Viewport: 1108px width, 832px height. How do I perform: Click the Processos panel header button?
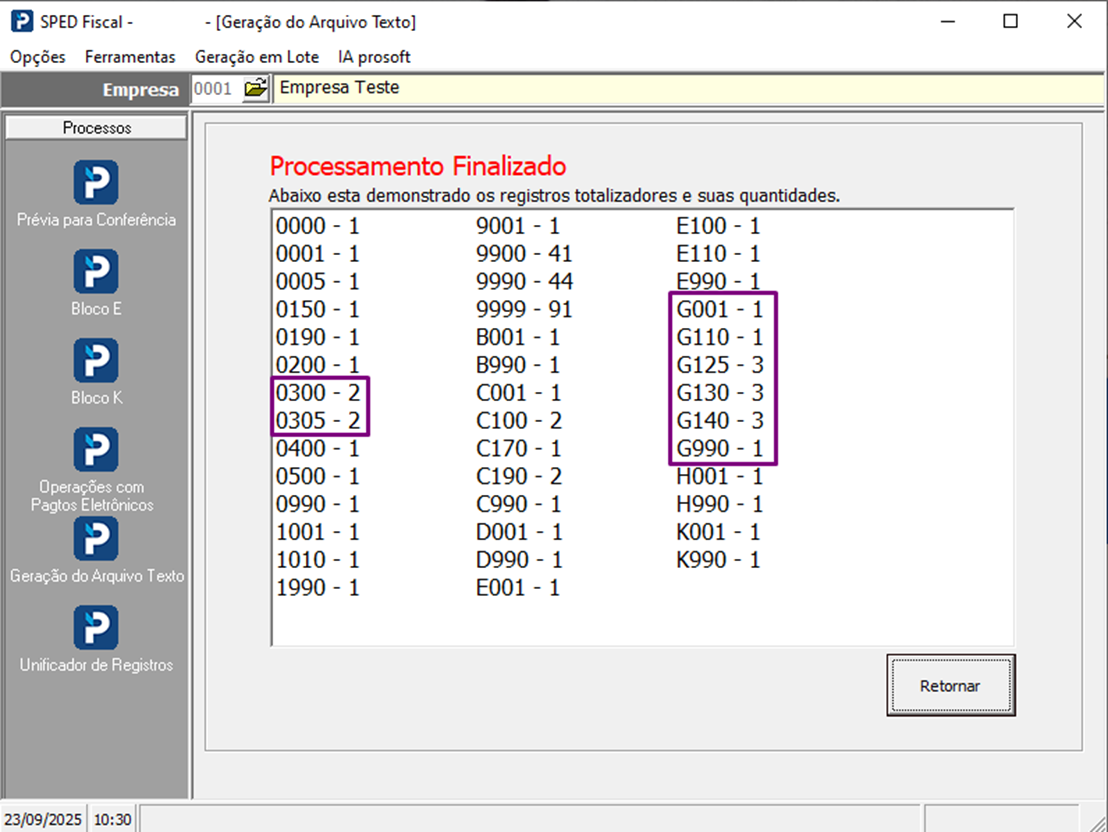(96, 128)
